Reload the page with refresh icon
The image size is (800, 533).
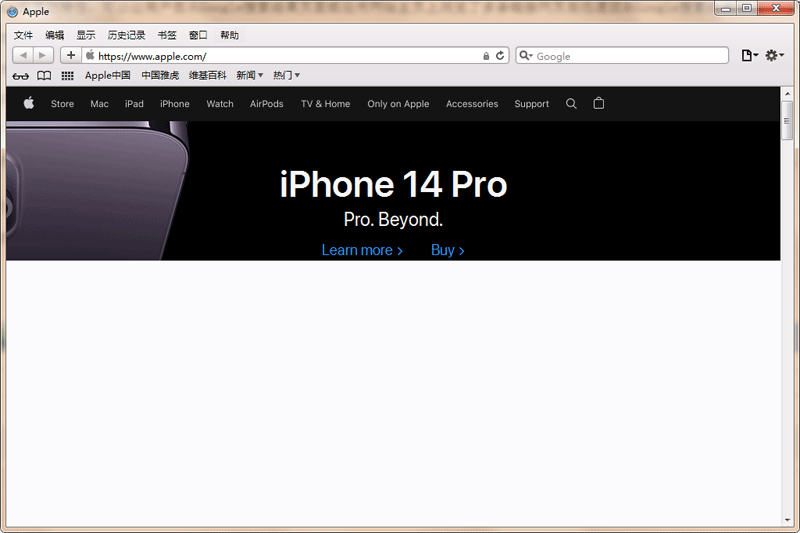coord(500,56)
